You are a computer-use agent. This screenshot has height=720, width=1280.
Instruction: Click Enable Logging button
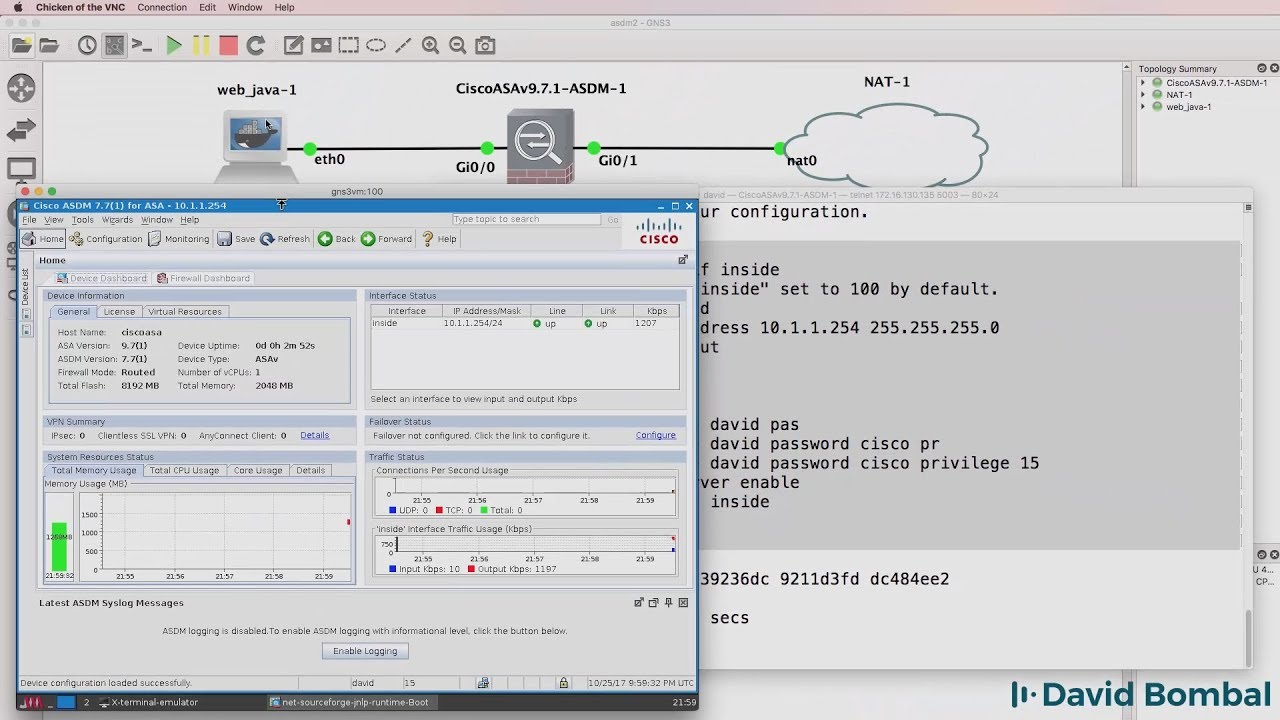point(365,651)
